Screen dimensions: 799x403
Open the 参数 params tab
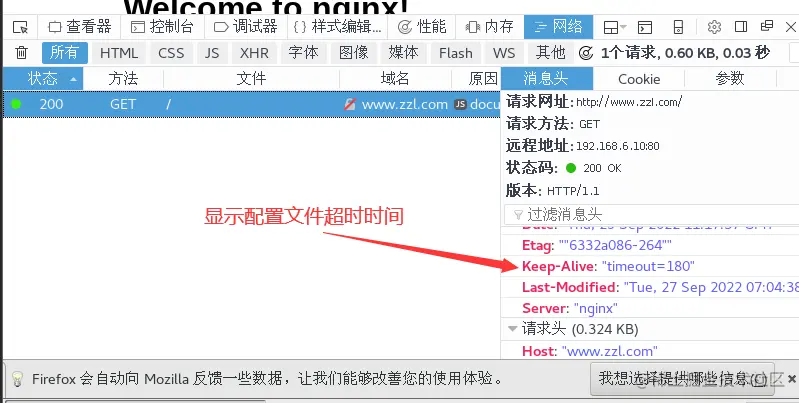point(730,78)
